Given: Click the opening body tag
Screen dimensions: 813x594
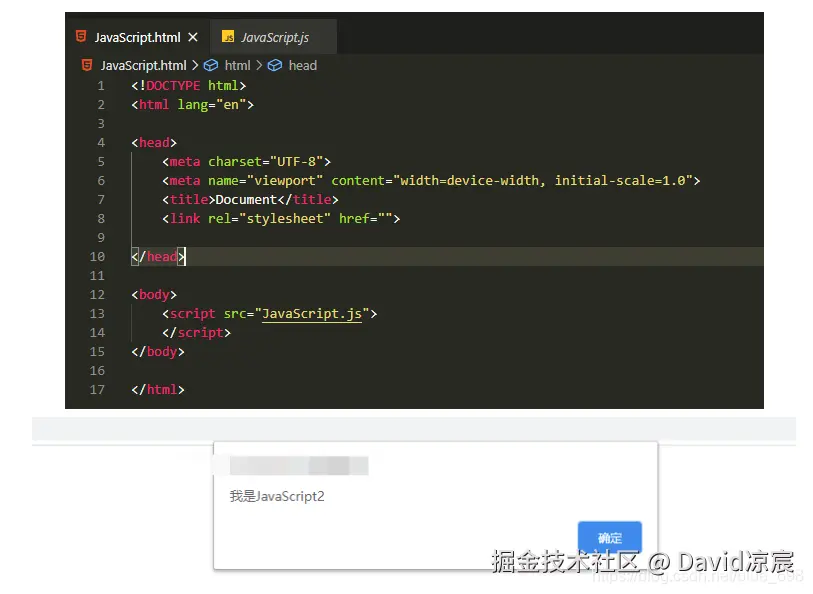Looking at the screenshot, I should click(154, 295).
